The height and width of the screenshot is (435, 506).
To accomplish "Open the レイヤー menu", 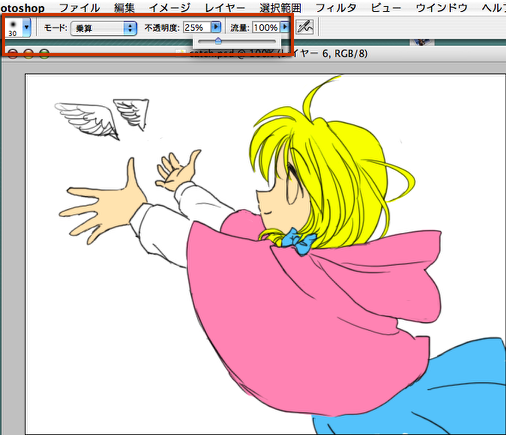I will pyautogui.click(x=225, y=7).
